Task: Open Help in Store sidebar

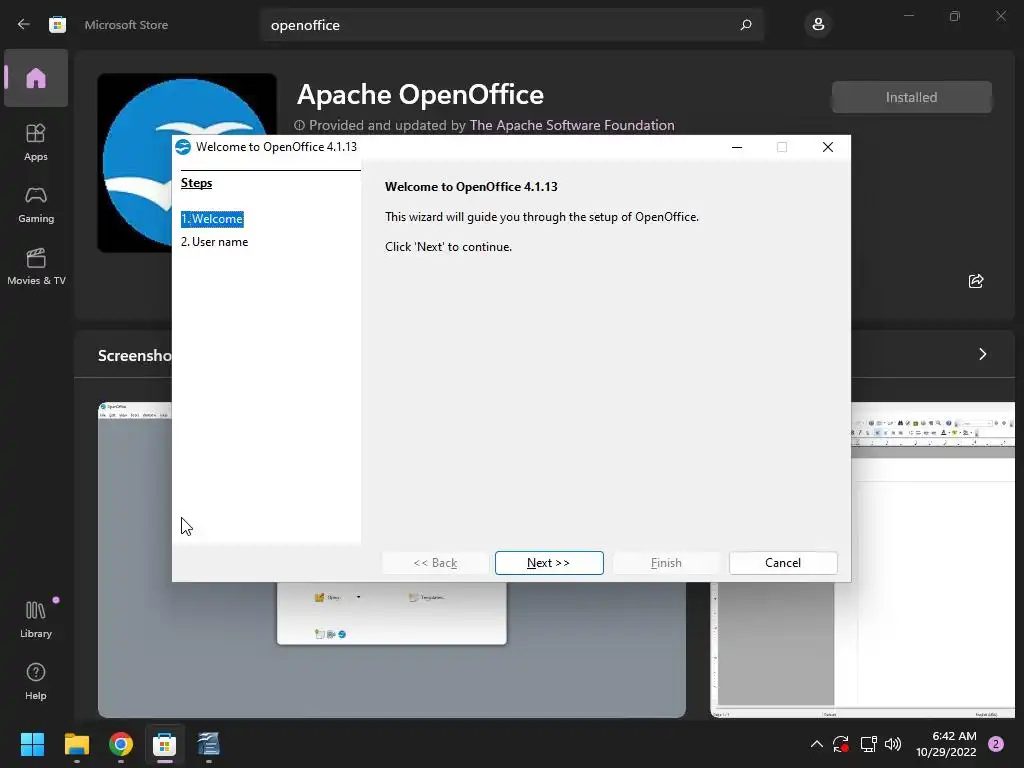Action: (x=36, y=681)
